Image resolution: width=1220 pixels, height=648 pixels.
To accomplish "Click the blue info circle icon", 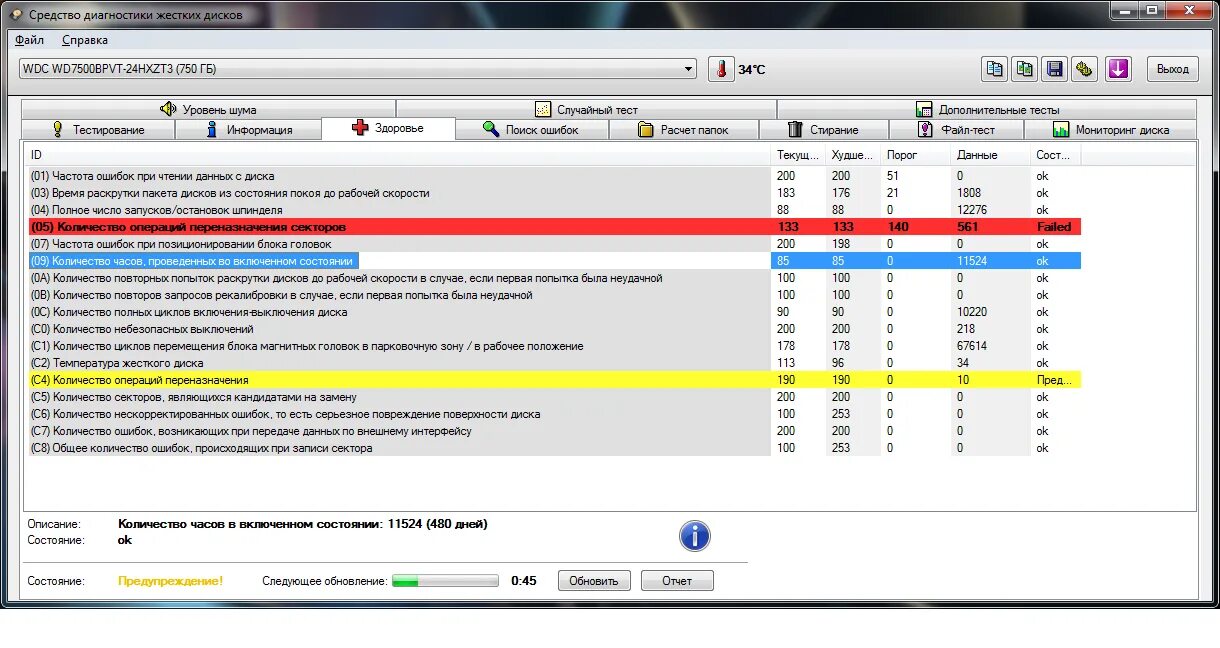I will (694, 536).
